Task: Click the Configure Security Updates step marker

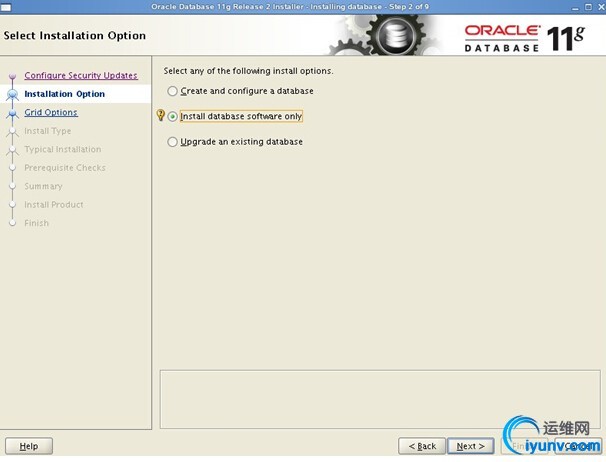Action: tap(12, 76)
